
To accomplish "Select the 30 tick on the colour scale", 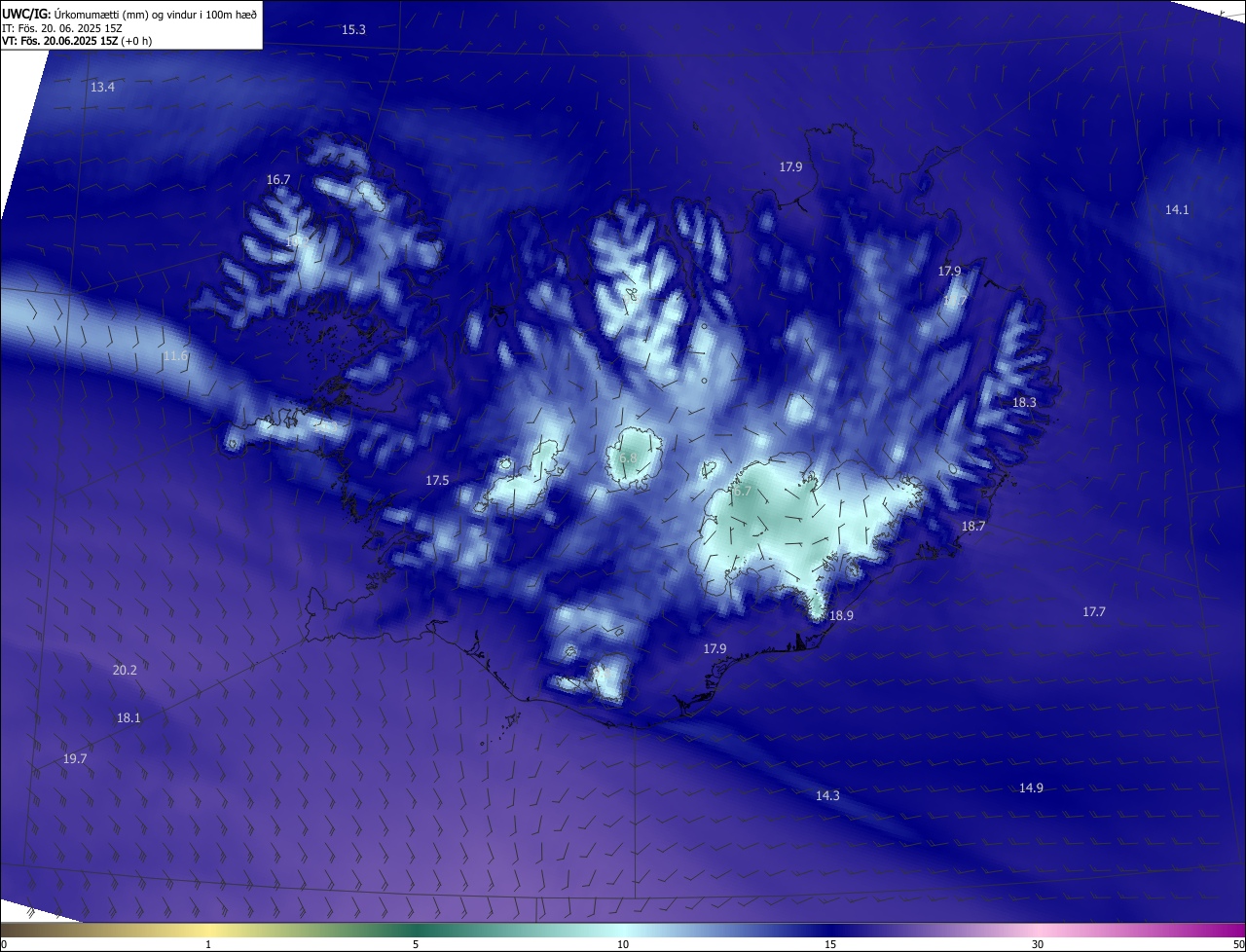I will point(1038,944).
